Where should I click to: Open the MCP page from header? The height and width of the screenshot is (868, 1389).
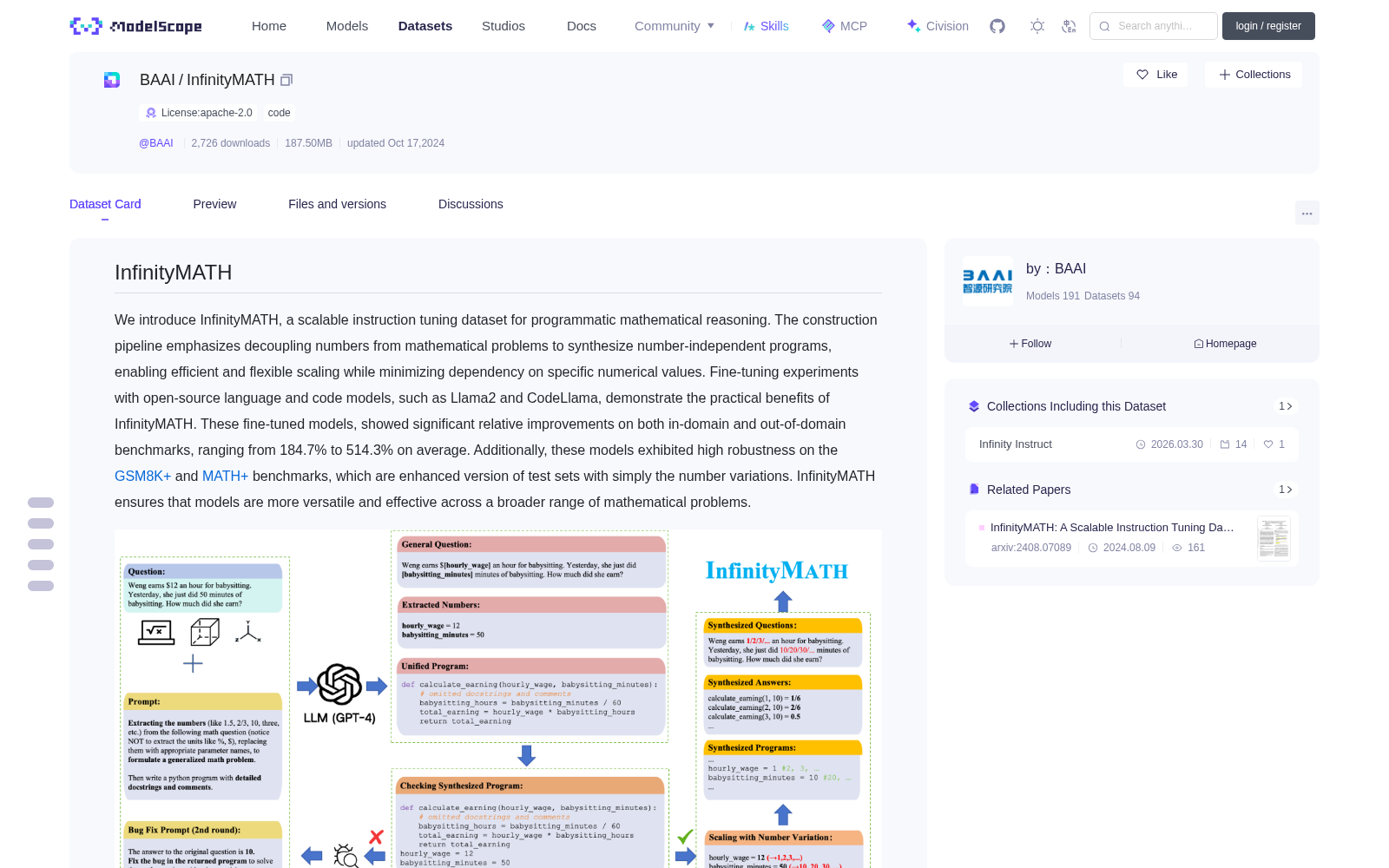845,26
